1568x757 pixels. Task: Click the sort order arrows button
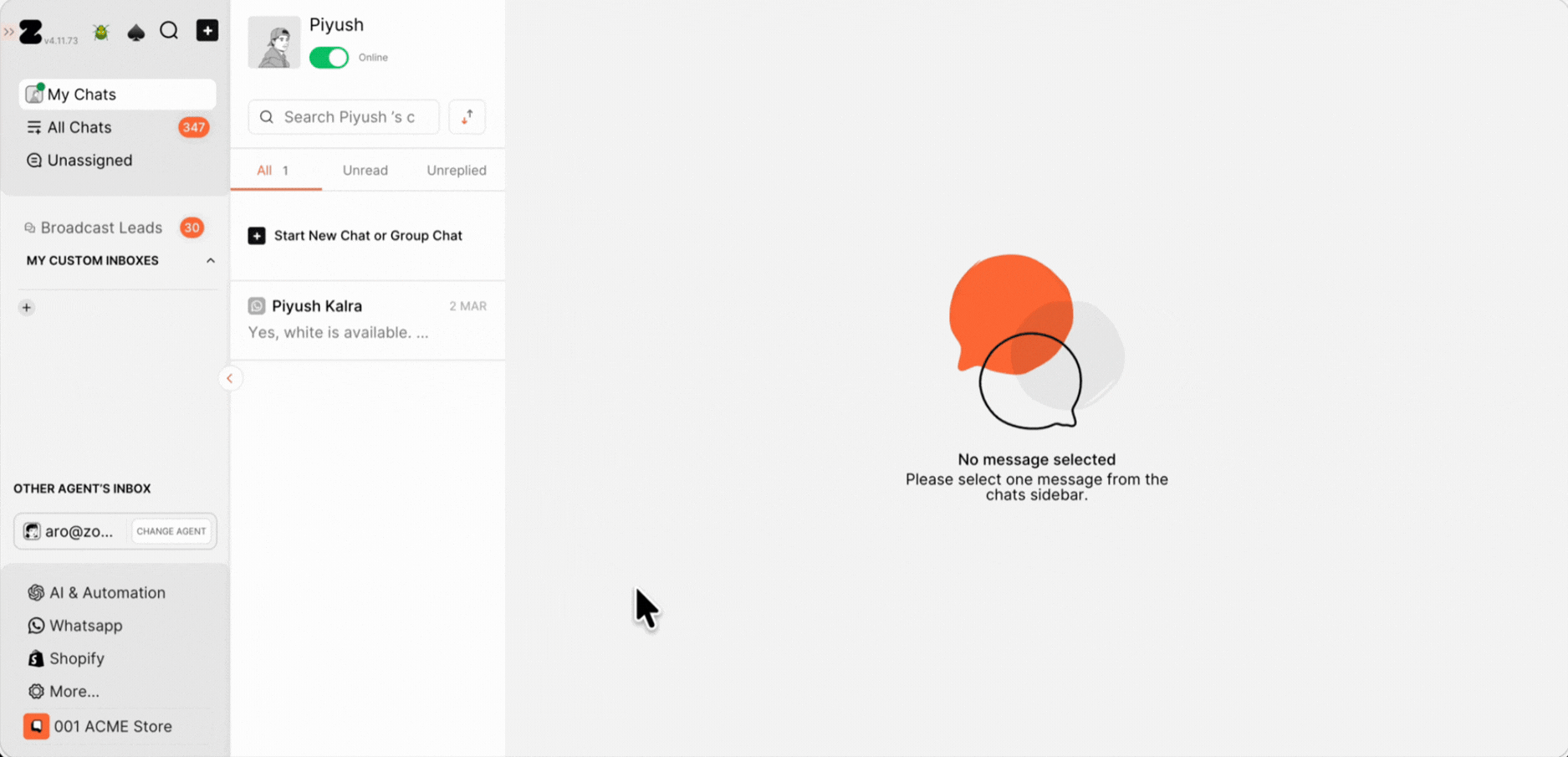[x=467, y=117]
